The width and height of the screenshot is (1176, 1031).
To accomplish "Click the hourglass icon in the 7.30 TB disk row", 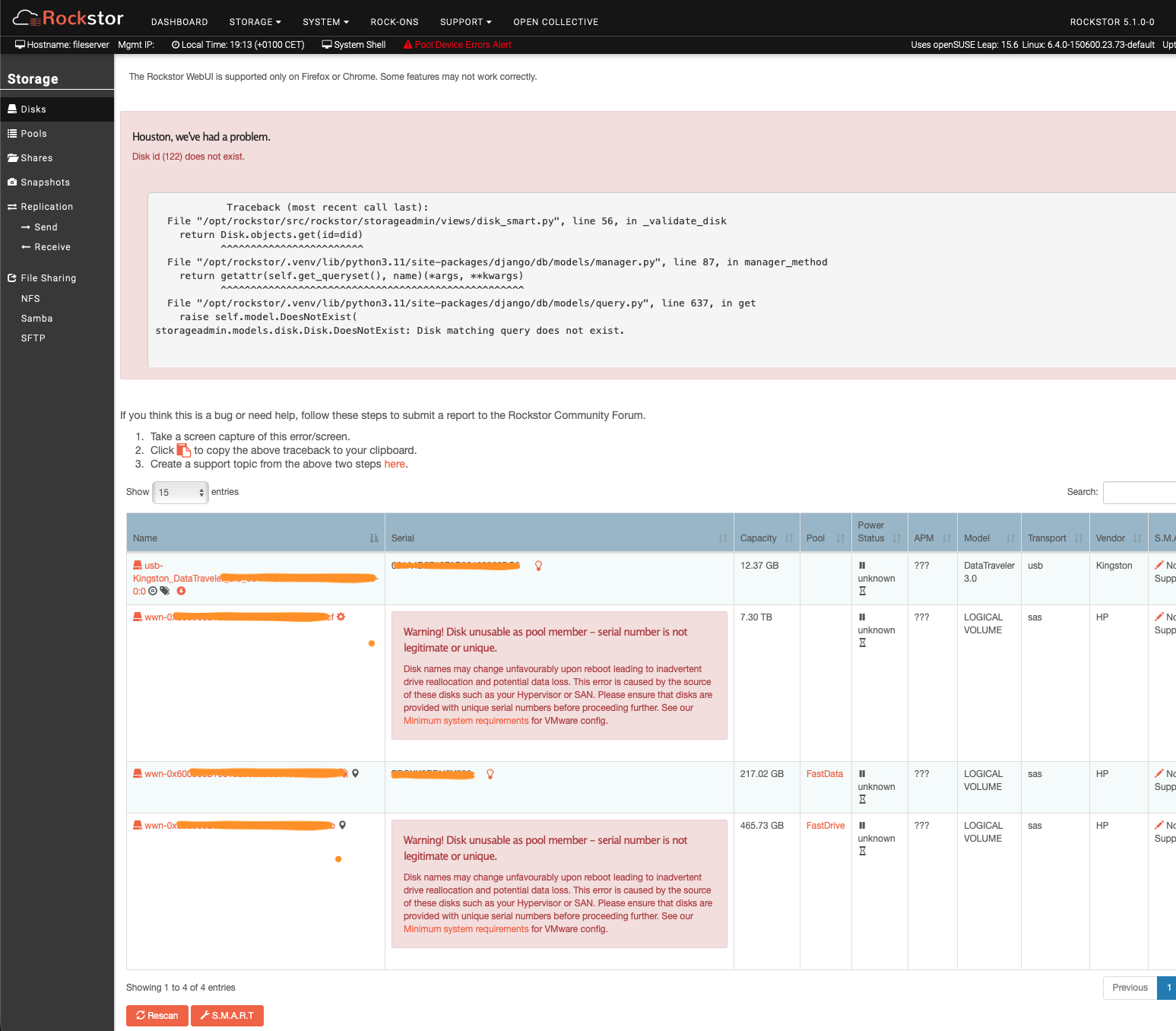I will click(x=862, y=643).
